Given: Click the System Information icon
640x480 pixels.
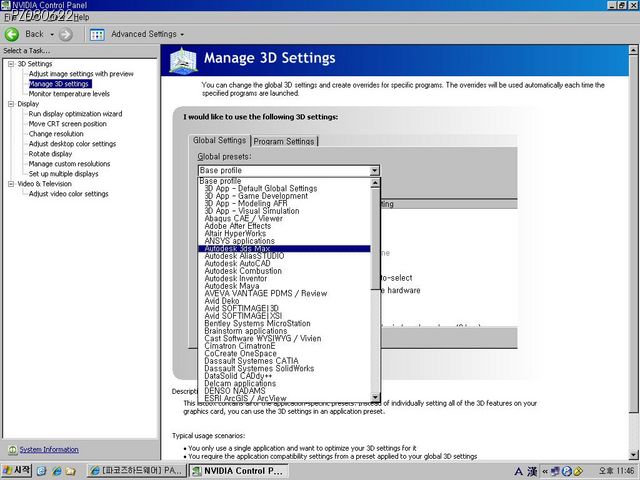Looking at the screenshot, I should [13, 449].
